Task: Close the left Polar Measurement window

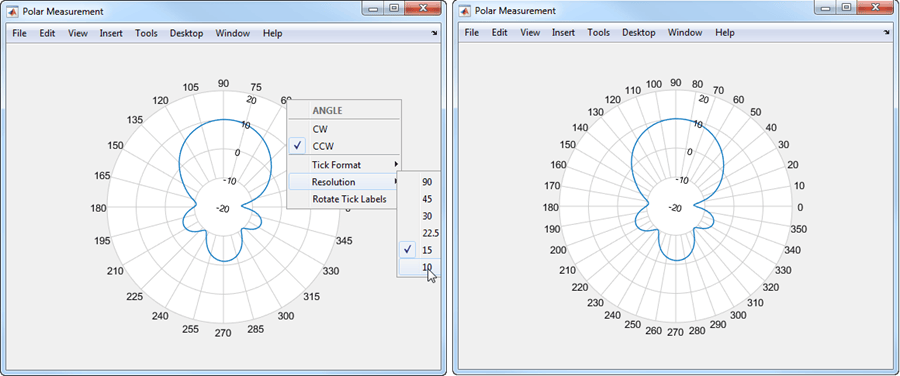Action: [423, 8]
